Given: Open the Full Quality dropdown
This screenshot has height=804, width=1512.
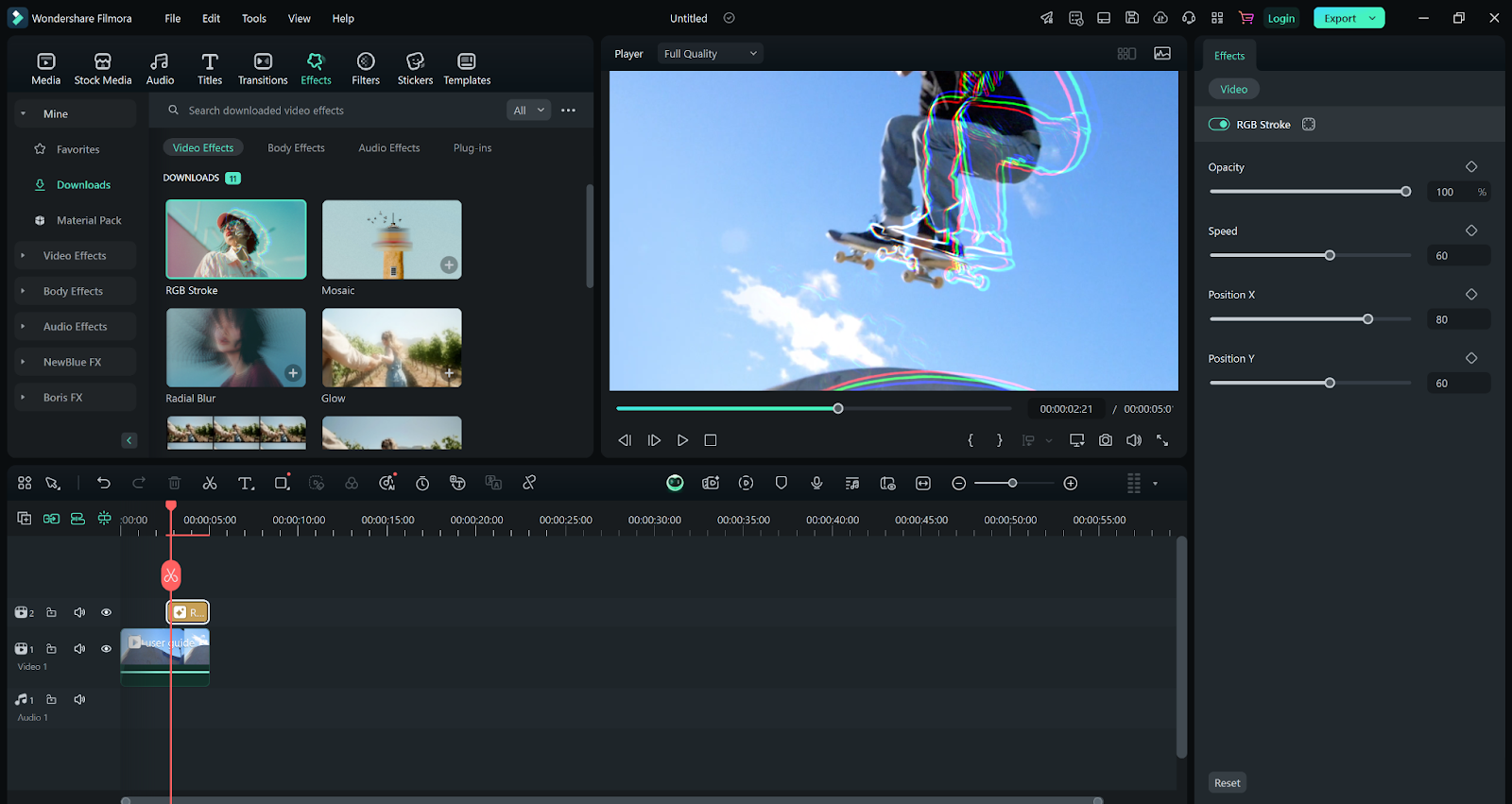Looking at the screenshot, I should [x=711, y=54].
